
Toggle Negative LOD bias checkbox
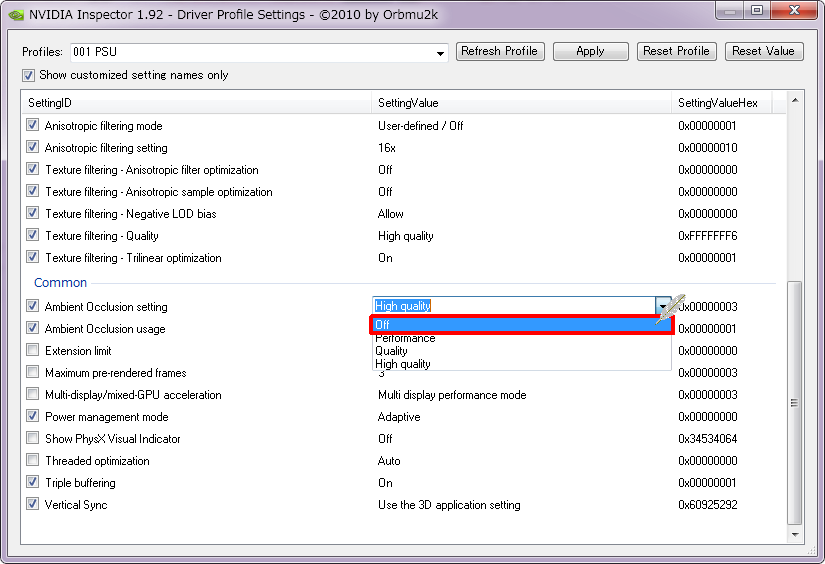[x=33, y=214]
